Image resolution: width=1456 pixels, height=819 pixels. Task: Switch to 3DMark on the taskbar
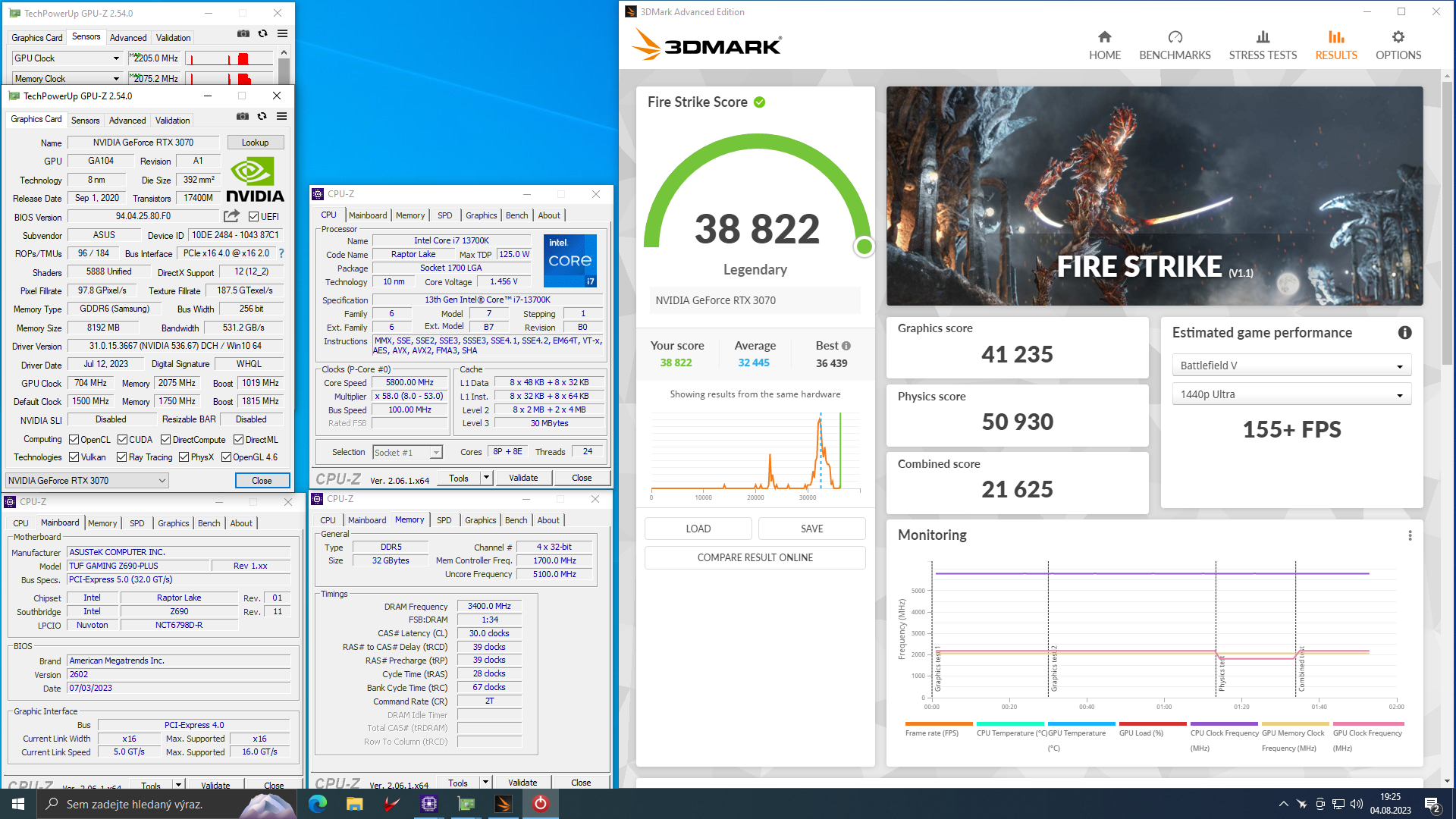point(503,804)
